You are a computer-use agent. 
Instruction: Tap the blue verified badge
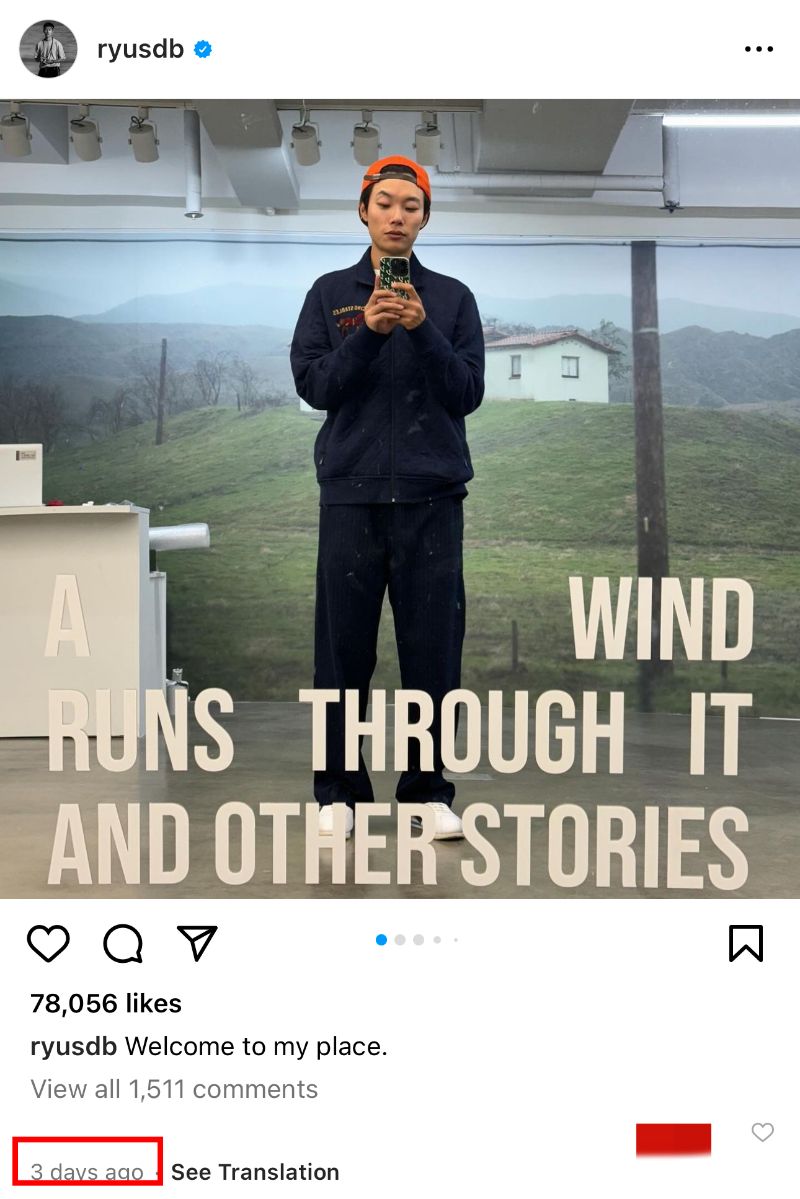coord(203,49)
